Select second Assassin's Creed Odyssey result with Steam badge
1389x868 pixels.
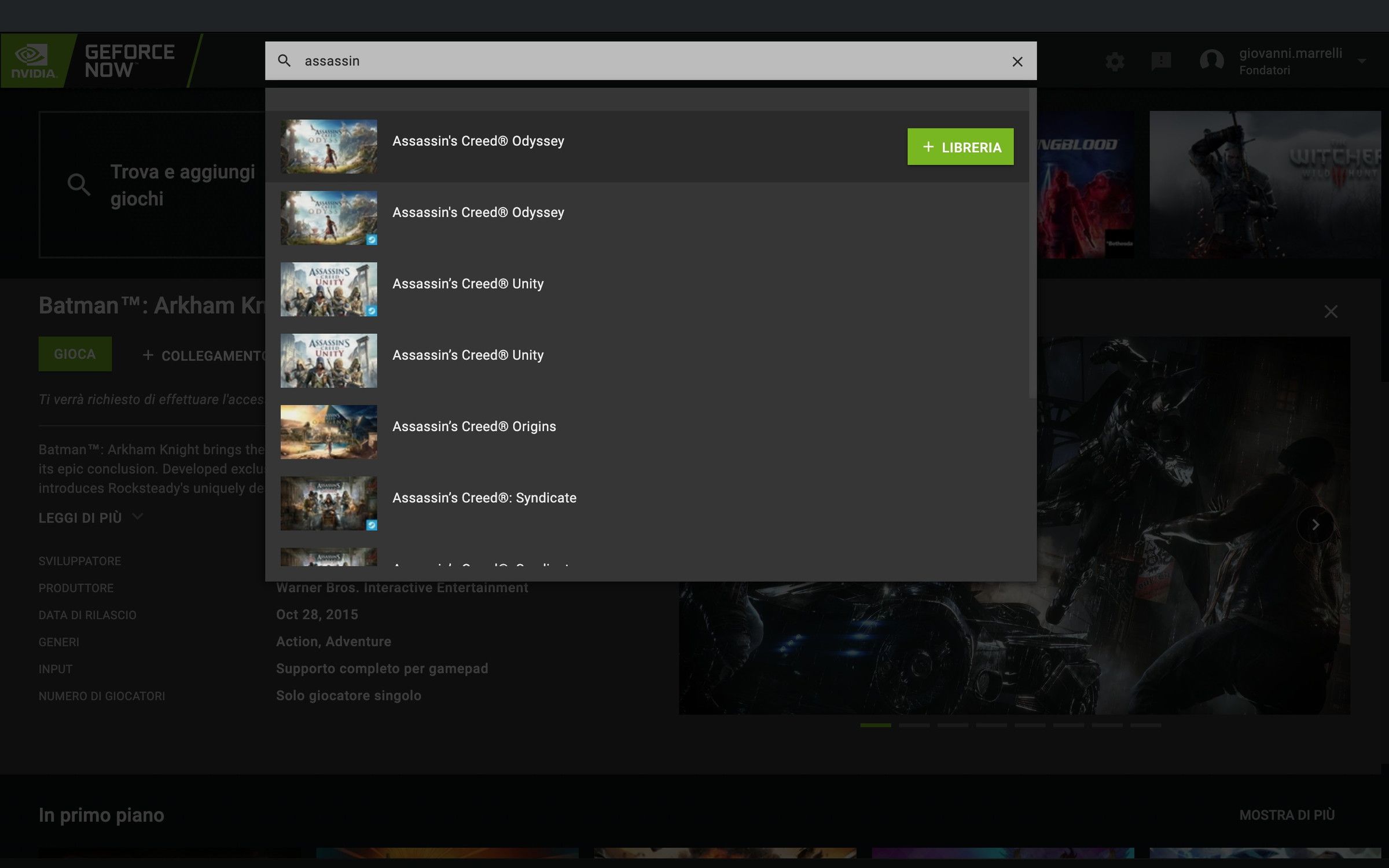click(x=646, y=218)
